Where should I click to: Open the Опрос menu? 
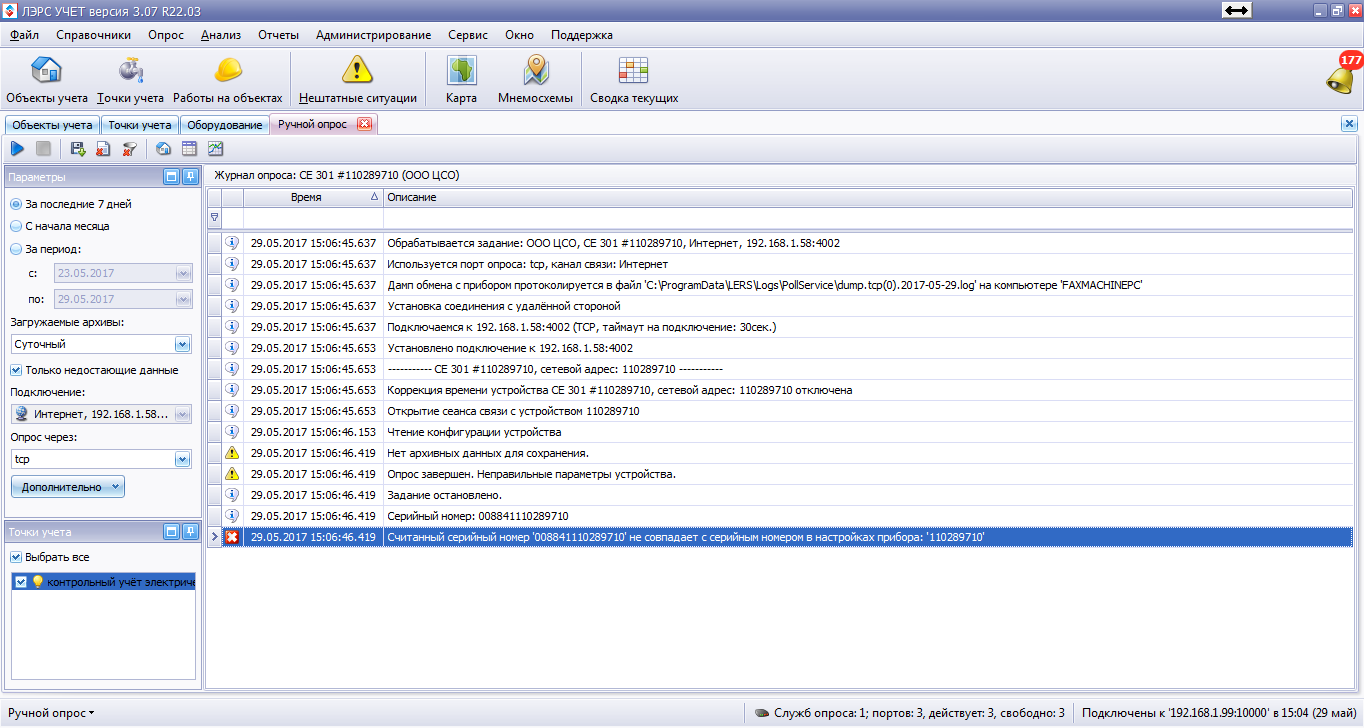point(166,35)
